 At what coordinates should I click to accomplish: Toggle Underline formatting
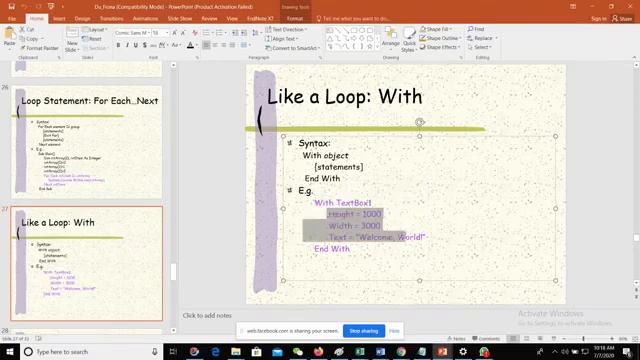pyautogui.click(x=136, y=45)
